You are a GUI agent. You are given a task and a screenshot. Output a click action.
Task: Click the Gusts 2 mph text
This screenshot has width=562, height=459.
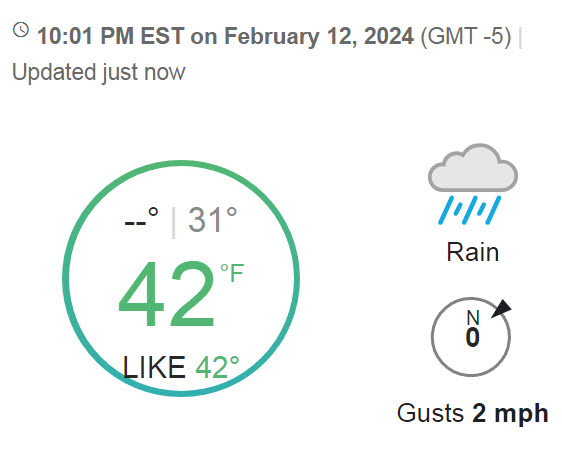point(472,413)
